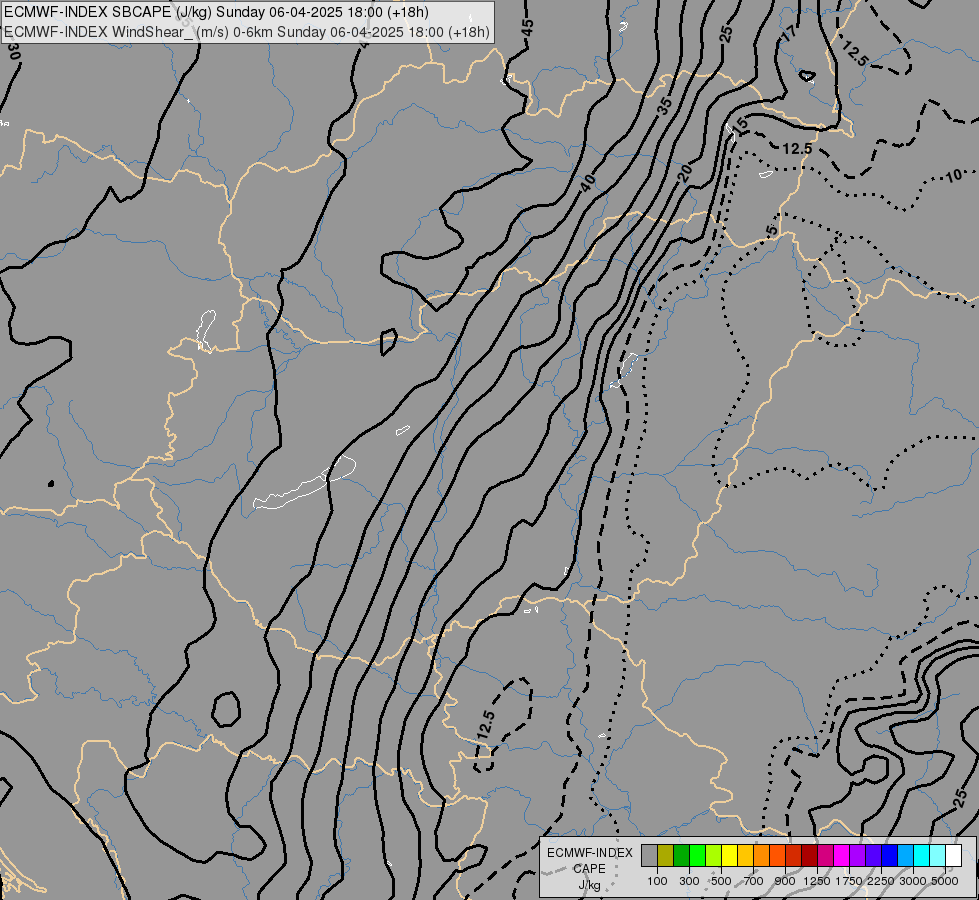Click the white swatch ending the legend

(x=953, y=855)
